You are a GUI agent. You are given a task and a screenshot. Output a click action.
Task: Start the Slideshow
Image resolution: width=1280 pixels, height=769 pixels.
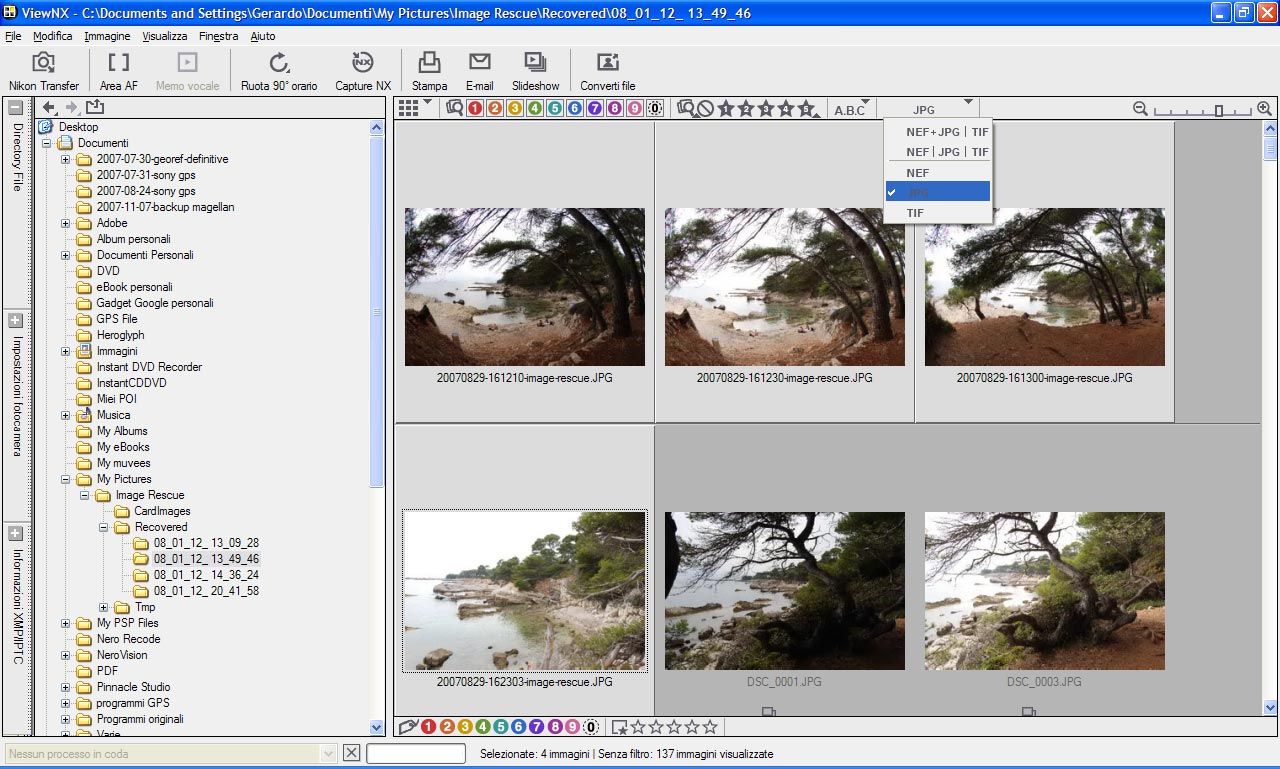pyautogui.click(x=535, y=64)
